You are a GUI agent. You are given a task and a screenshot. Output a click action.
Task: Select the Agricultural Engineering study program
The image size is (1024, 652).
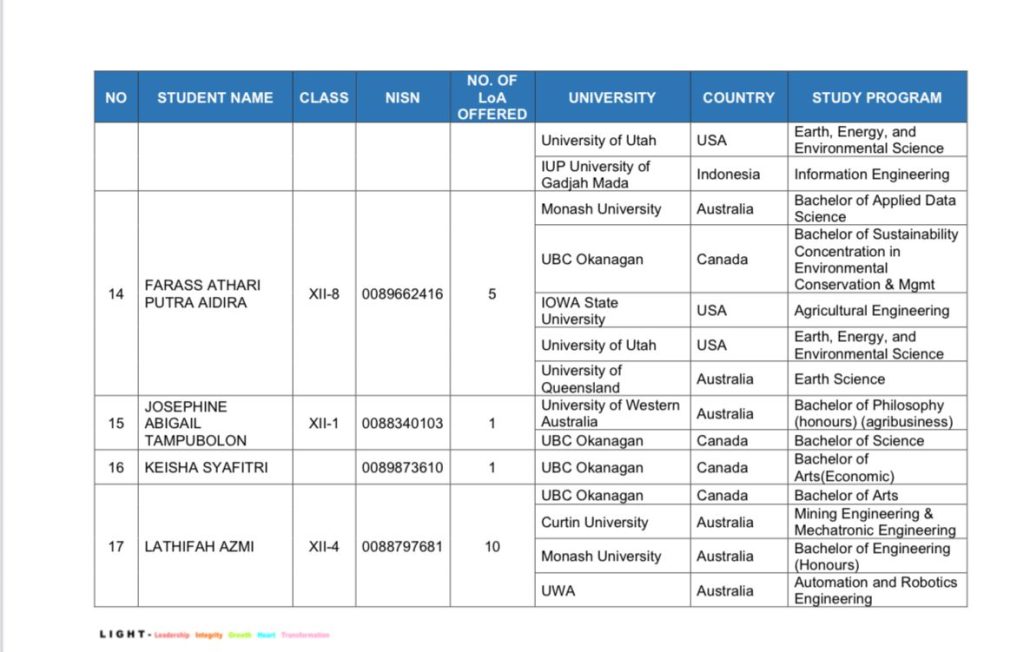(x=871, y=310)
